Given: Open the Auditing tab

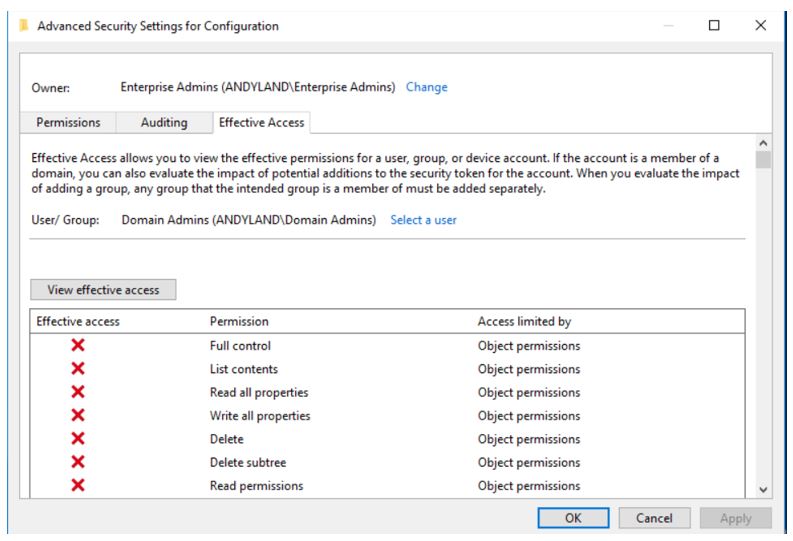Looking at the screenshot, I should coord(164,122).
